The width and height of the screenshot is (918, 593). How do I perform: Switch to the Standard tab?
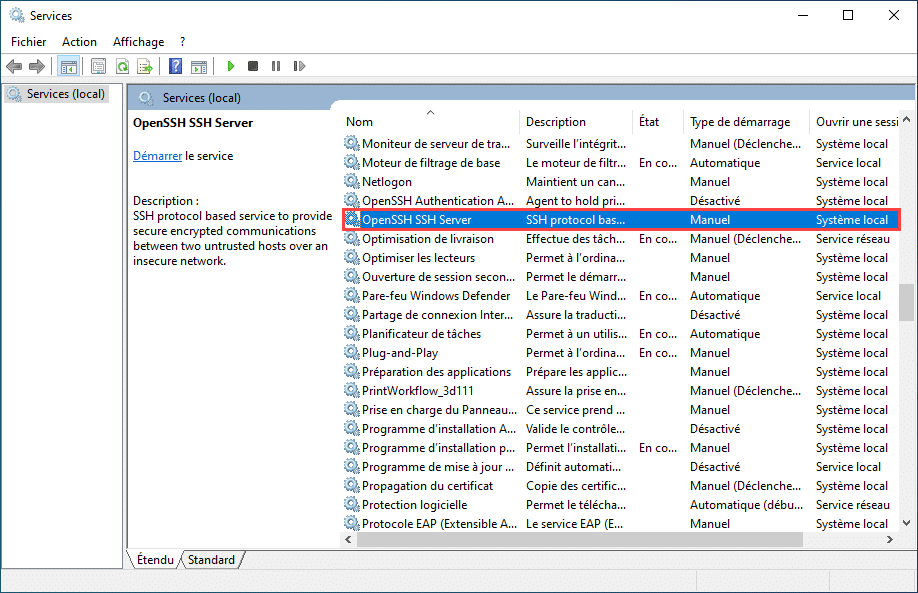[x=211, y=560]
